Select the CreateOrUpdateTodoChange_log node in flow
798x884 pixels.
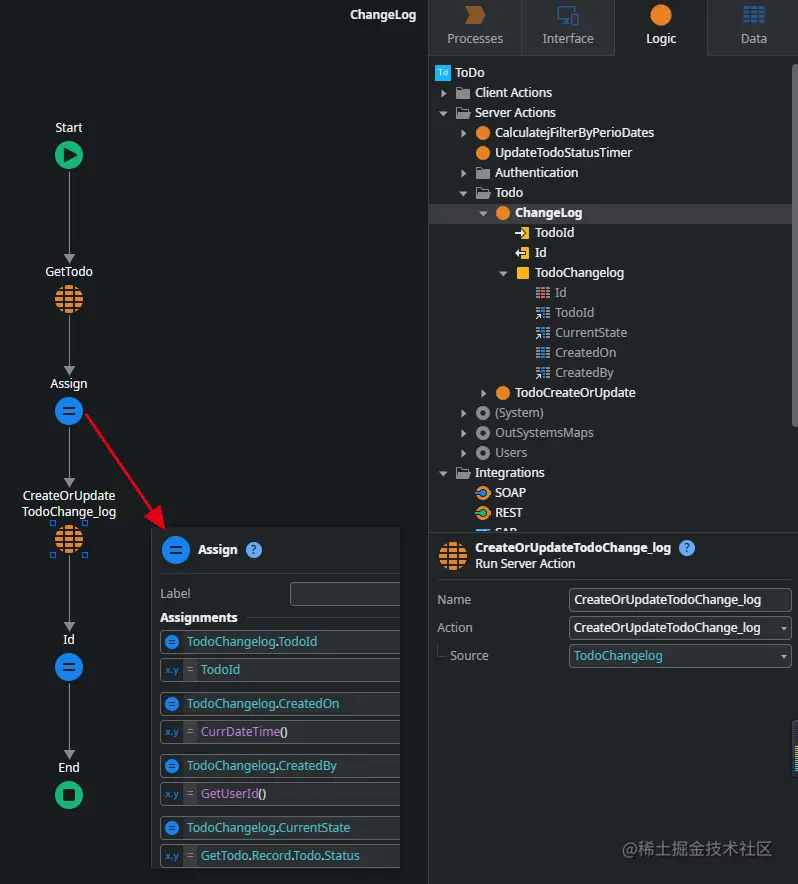click(69, 539)
